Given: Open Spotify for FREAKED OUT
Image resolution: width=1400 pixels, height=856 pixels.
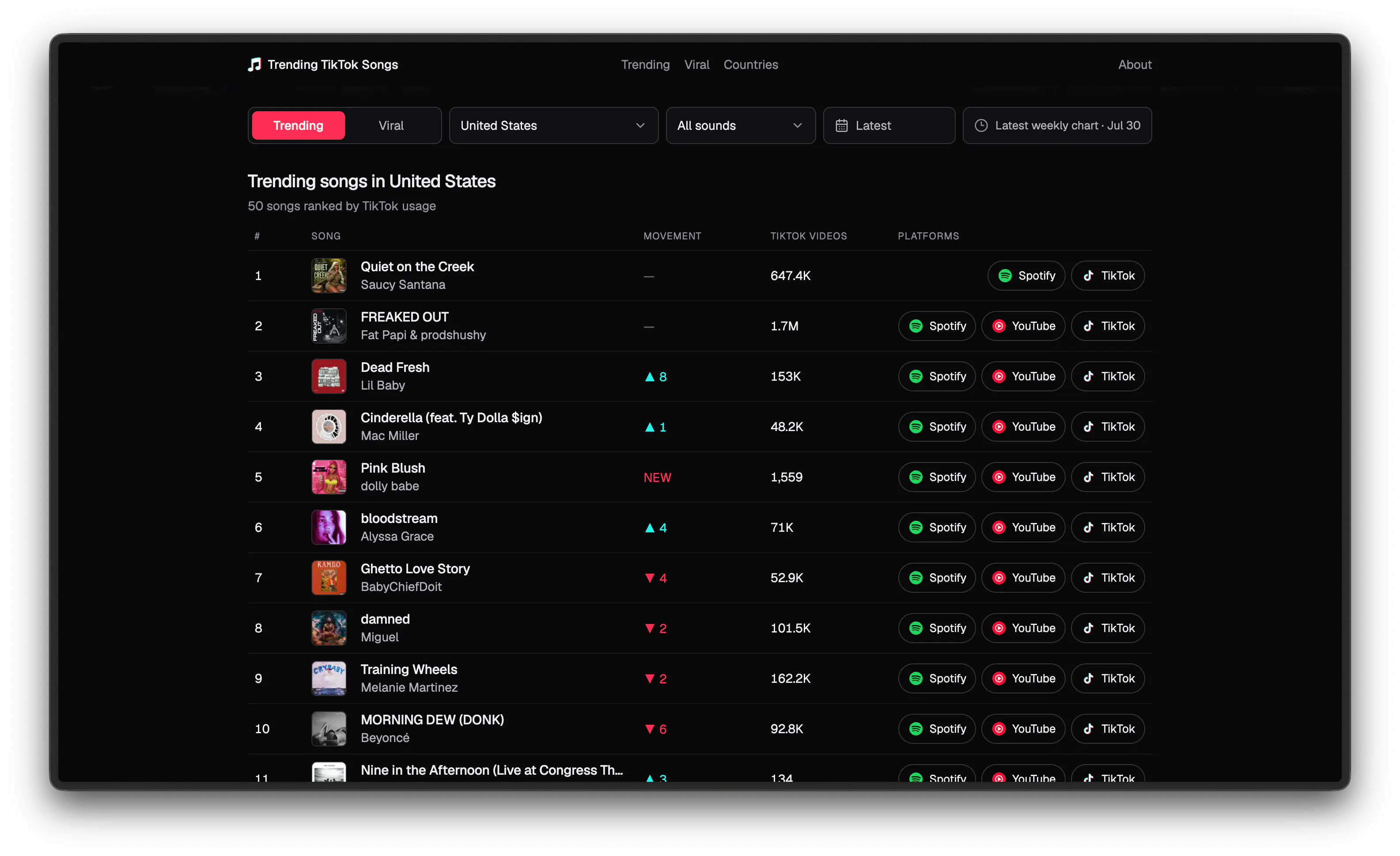Looking at the screenshot, I should (937, 326).
